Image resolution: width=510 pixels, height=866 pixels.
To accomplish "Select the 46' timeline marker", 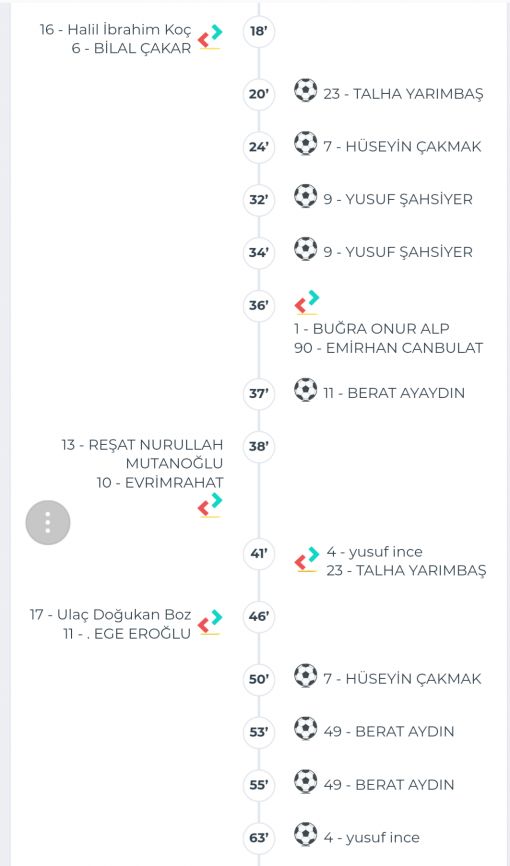I will [x=259, y=616].
